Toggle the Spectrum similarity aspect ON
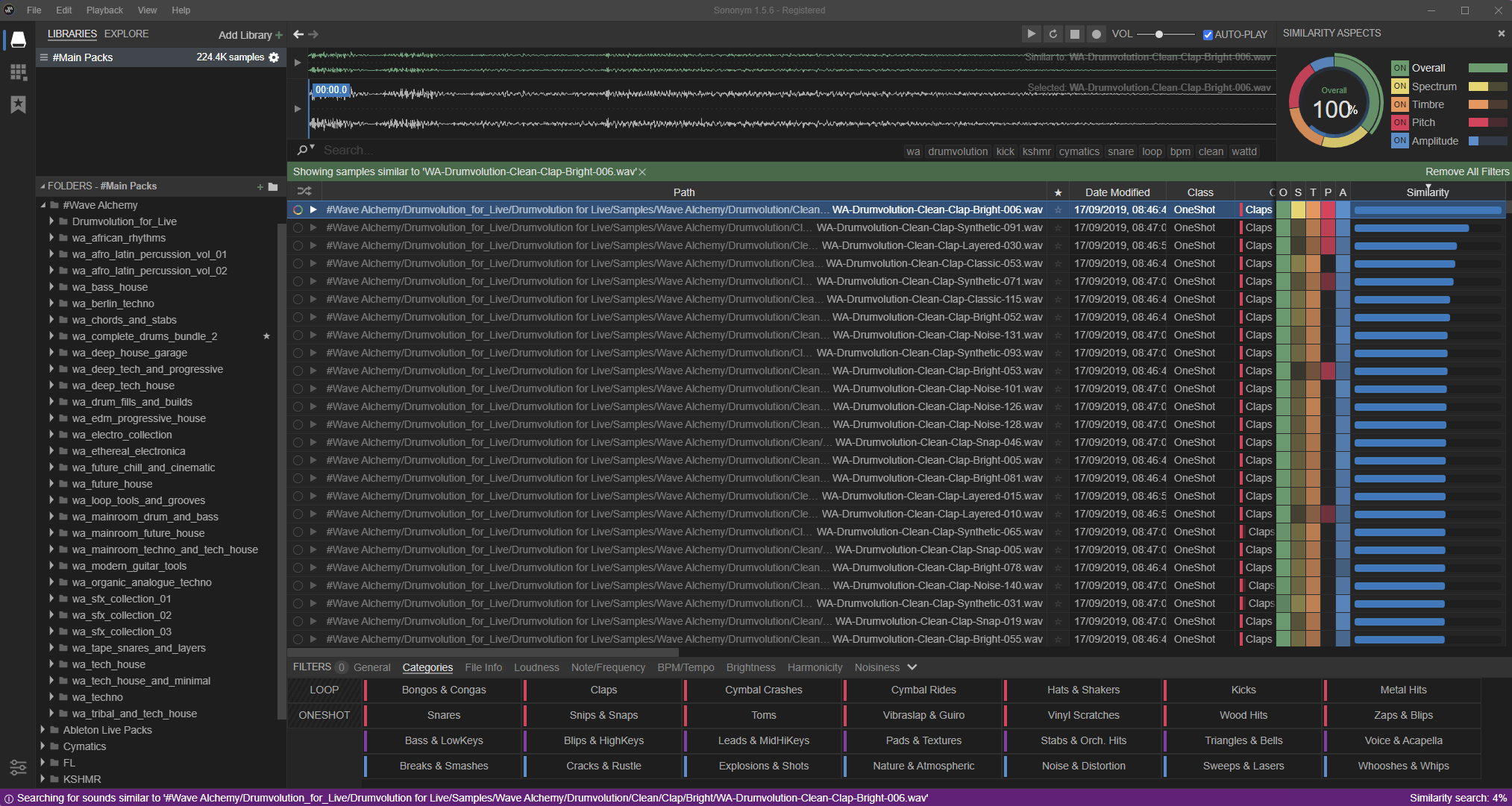1512x806 pixels. 1400,86
